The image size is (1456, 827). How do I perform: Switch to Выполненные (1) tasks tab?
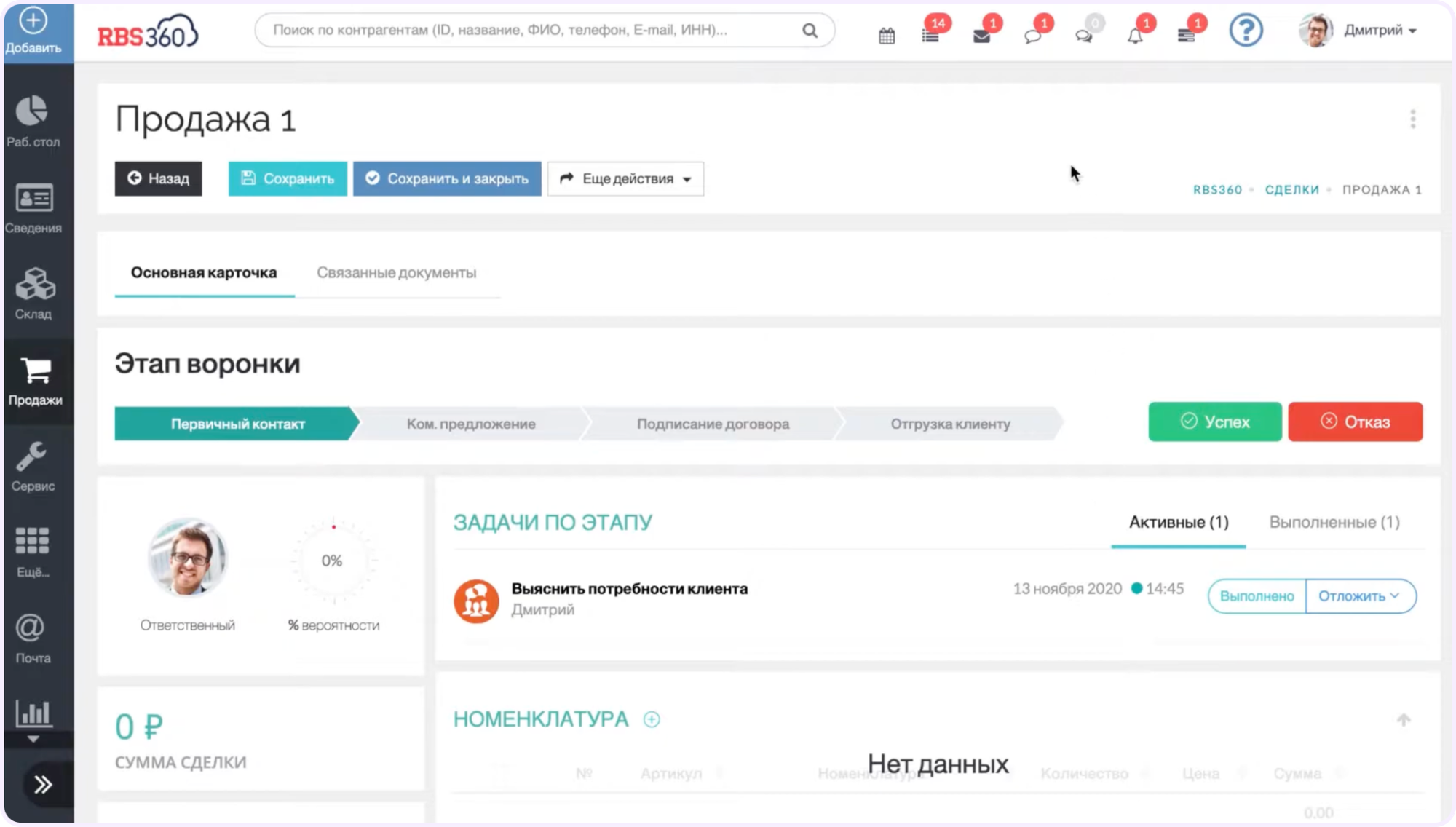1334,523
